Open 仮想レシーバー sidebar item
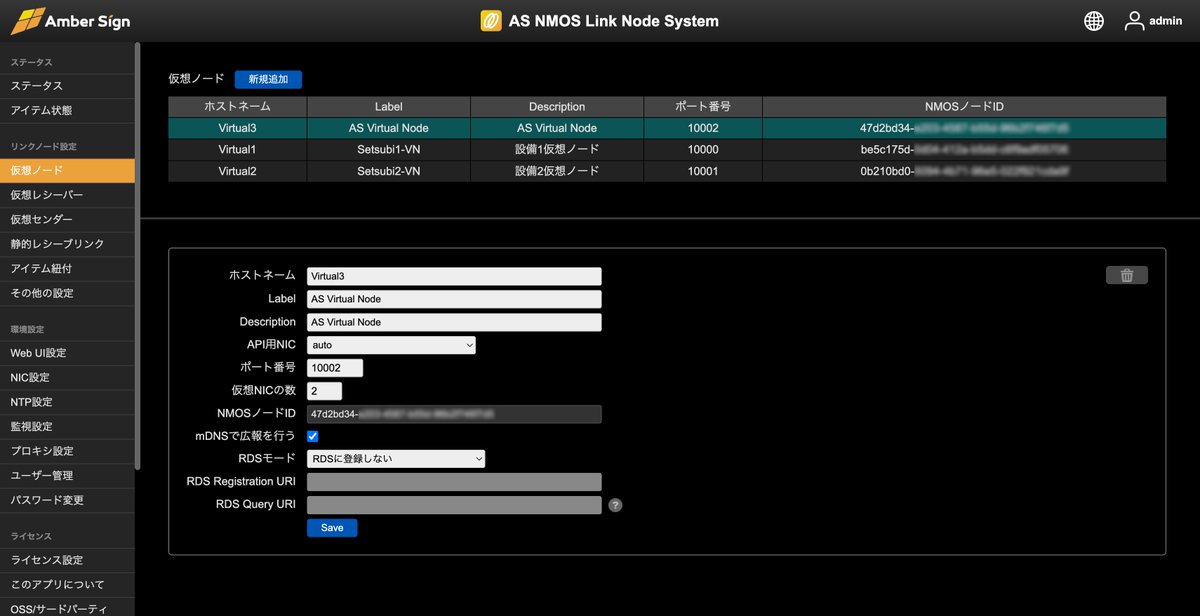 [67, 195]
